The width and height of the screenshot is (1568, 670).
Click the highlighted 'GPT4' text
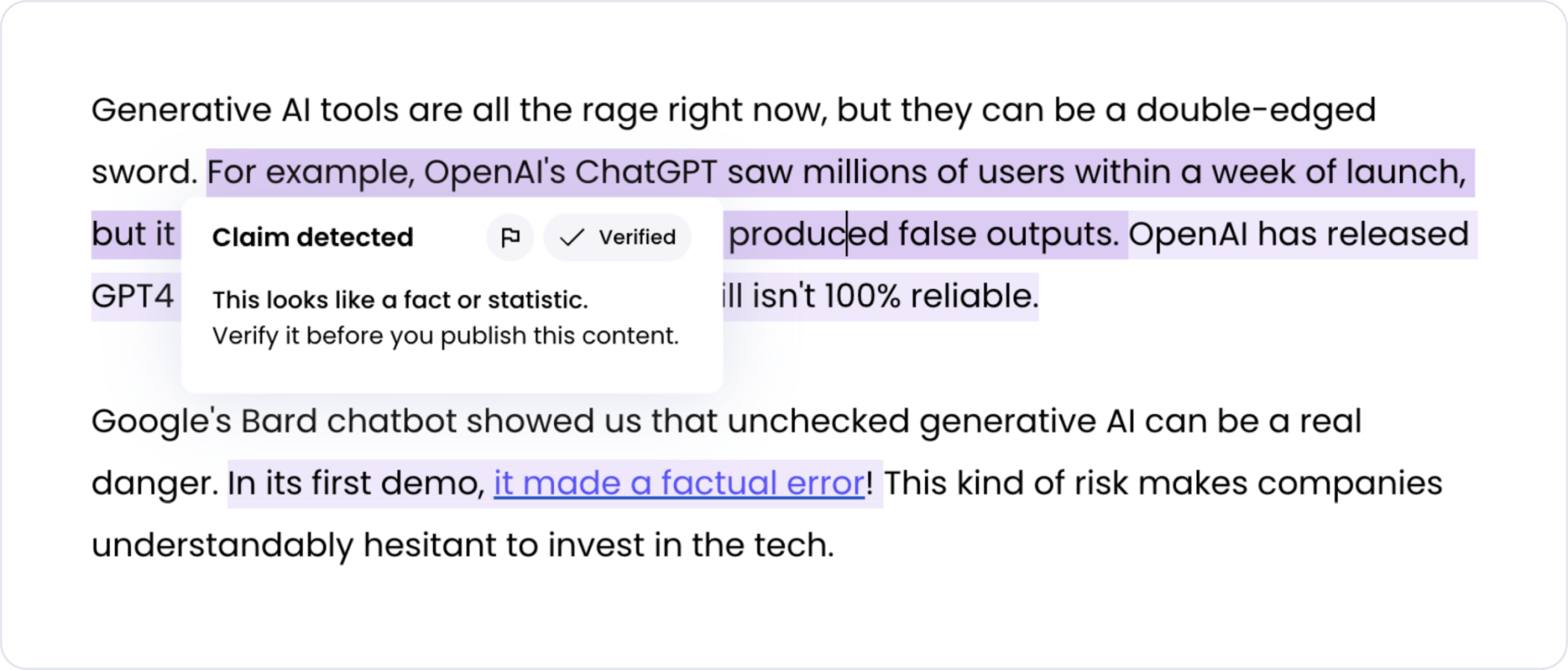(x=133, y=297)
